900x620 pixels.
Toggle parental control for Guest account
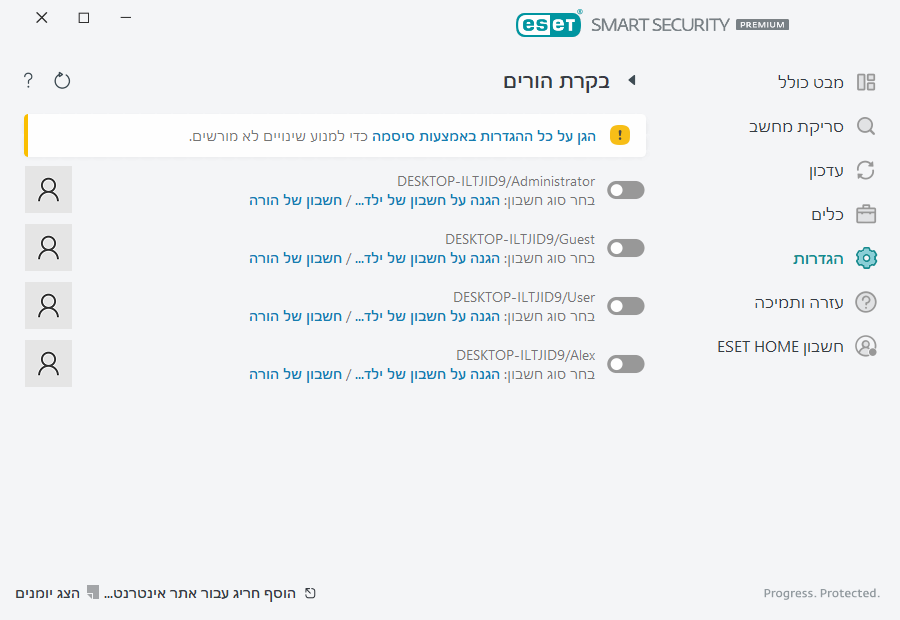[x=626, y=248]
